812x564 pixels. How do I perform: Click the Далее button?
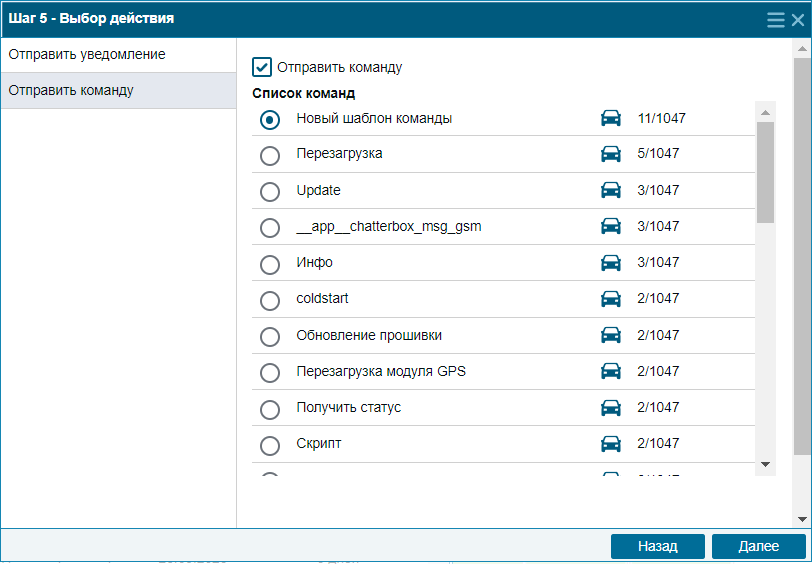click(x=759, y=546)
